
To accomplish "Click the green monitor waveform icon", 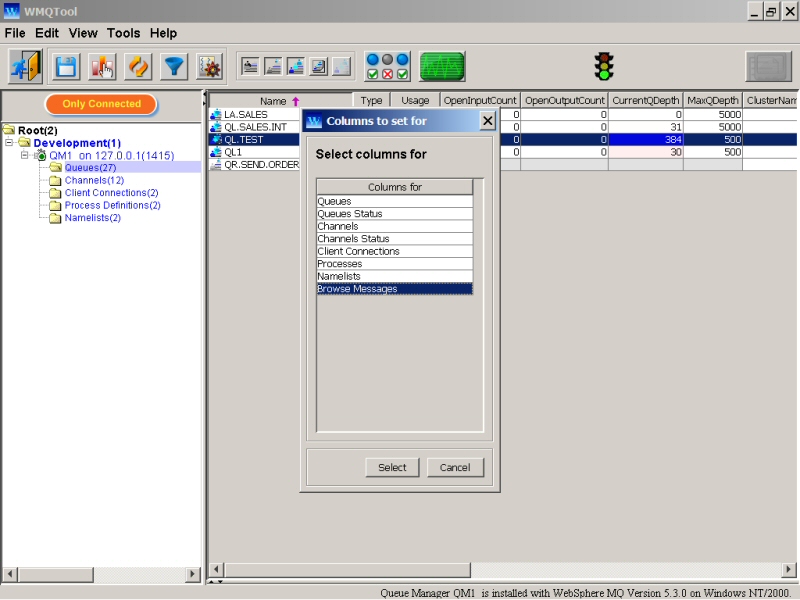I will coord(442,66).
